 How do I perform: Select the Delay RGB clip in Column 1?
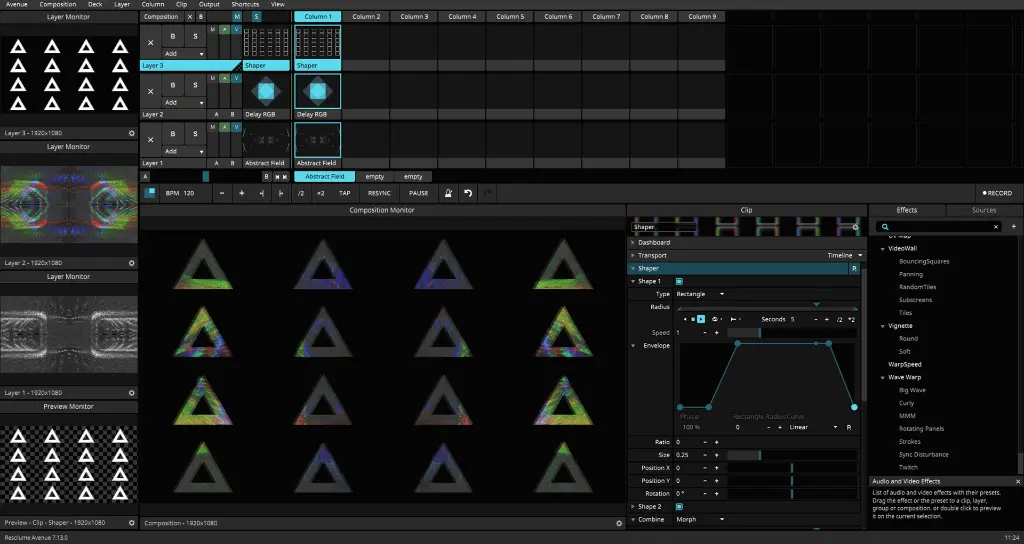click(x=317, y=91)
